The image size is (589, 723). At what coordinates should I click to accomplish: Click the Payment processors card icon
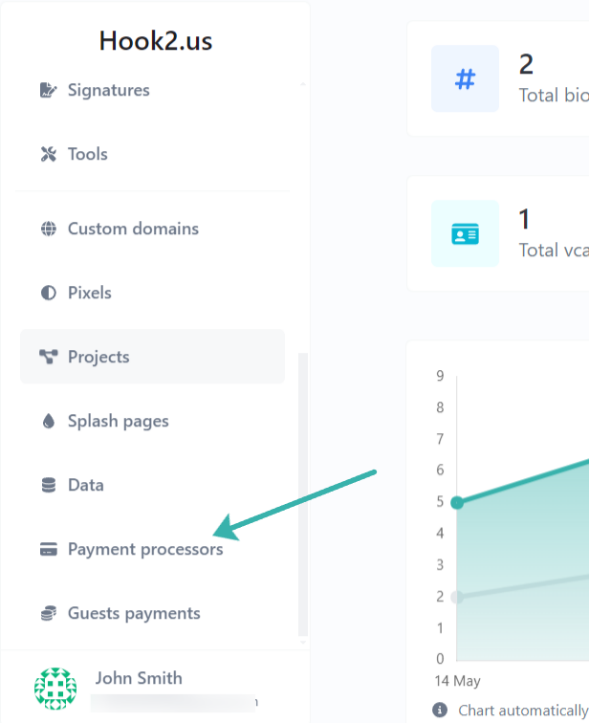pyautogui.click(x=48, y=549)
